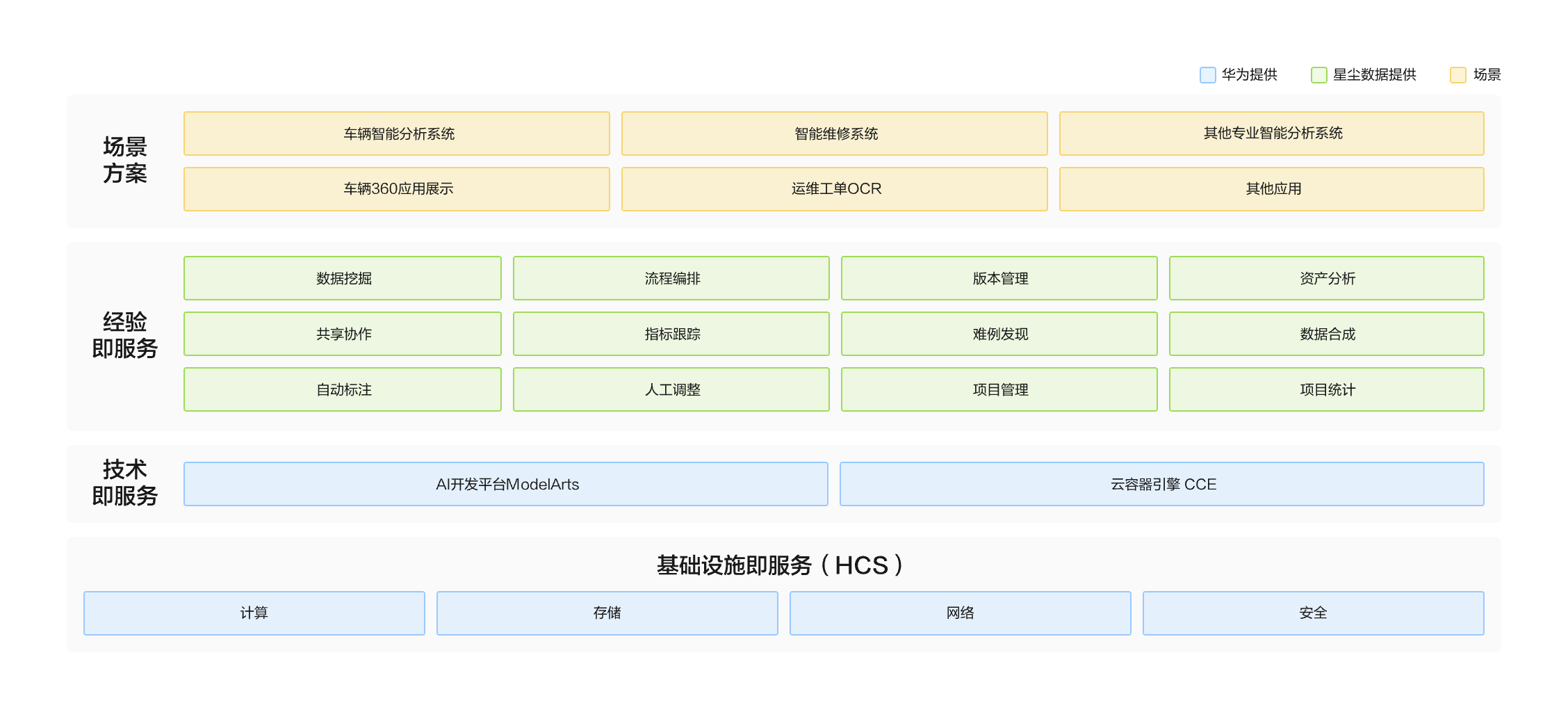Click the 智能维修系统 scenario block
Screen dimensions: 1568x719
point(834,134)
